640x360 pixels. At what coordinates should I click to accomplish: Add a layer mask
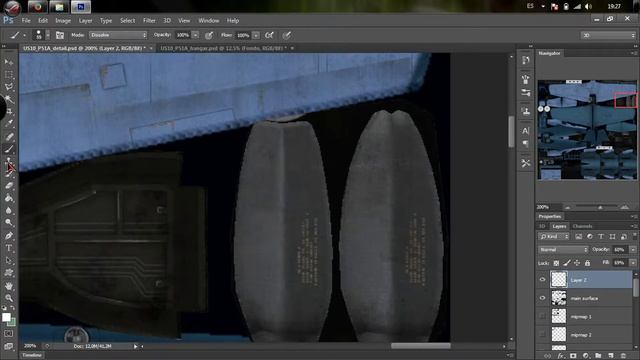[573, 356]
